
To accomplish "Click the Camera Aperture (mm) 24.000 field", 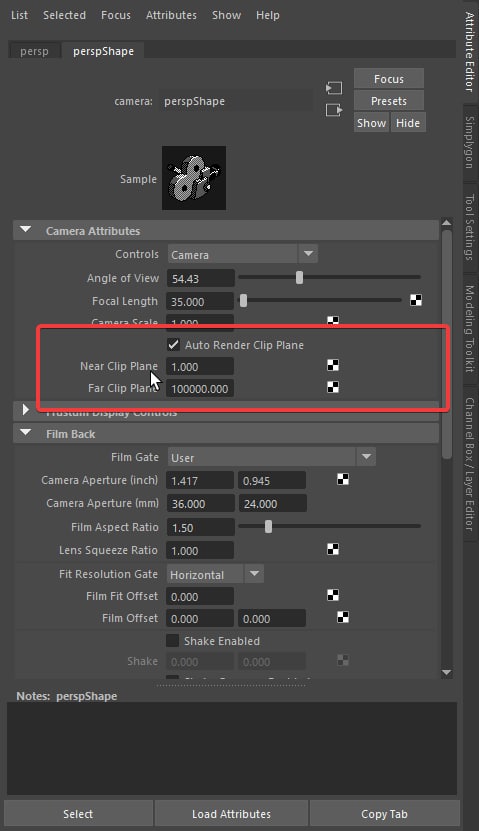I will tap(272, 503).
